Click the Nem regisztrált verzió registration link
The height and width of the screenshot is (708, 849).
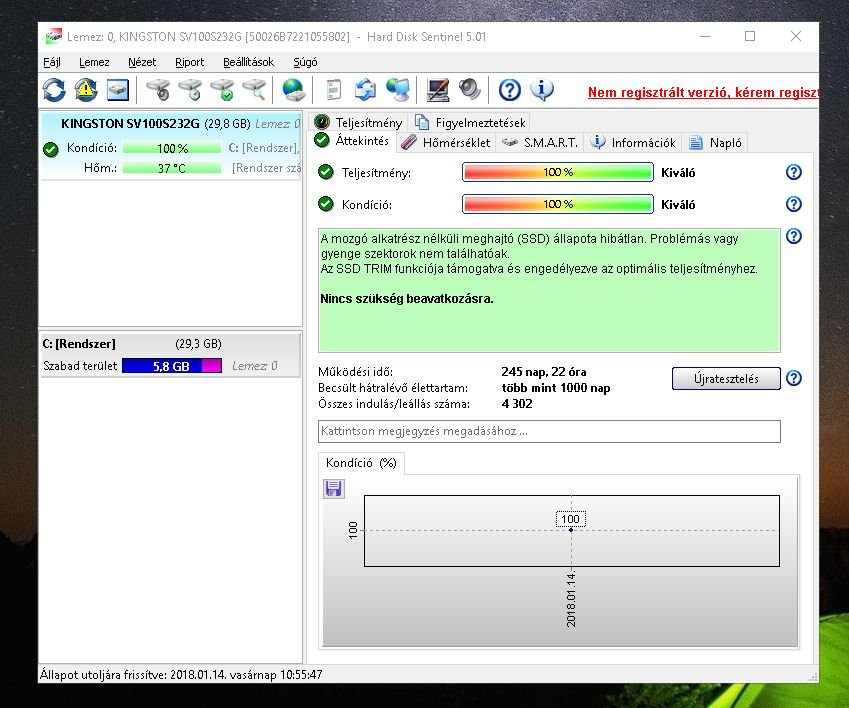[703, 92]
